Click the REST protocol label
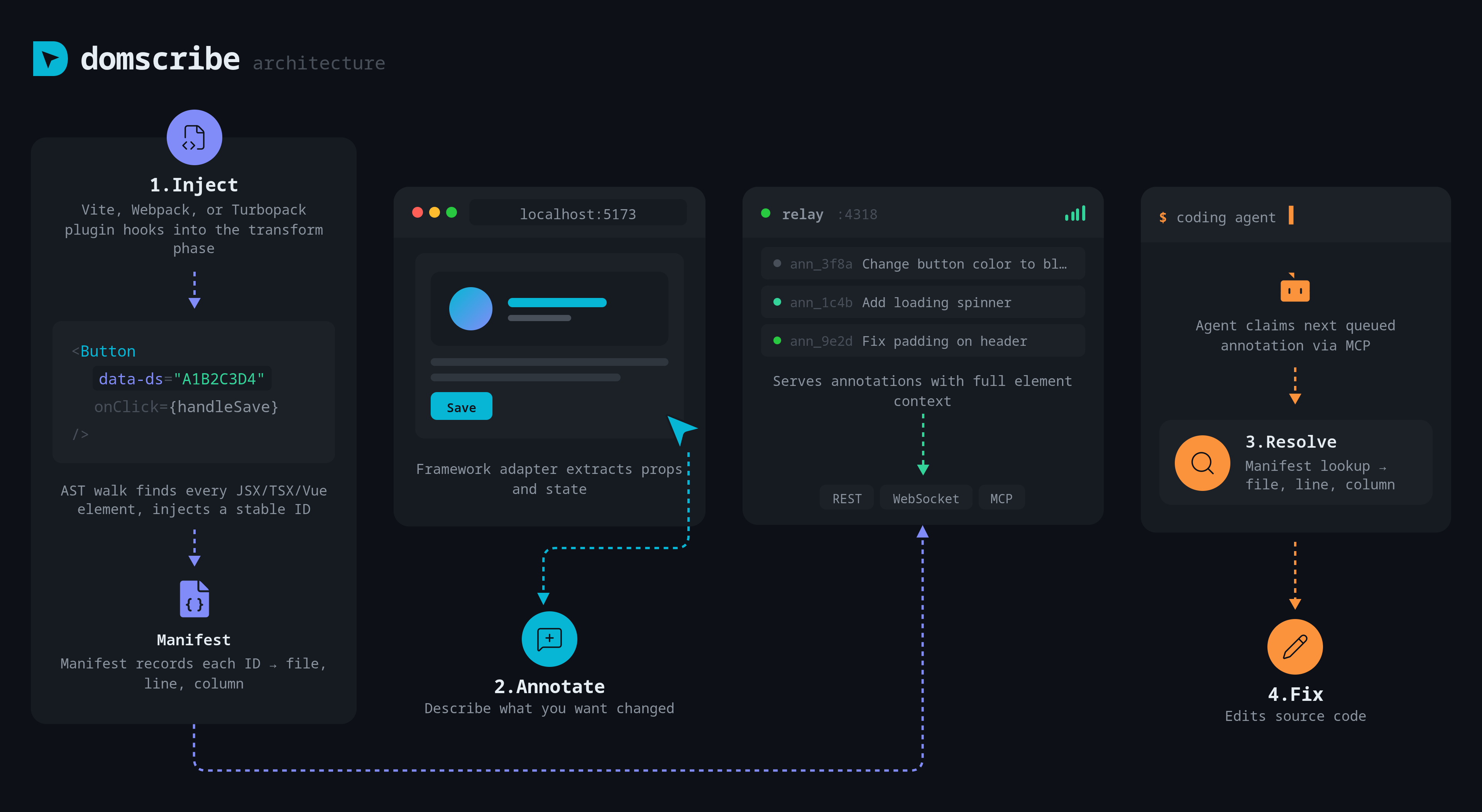The image size is (1482, 812). pyautogui.click(x=846, y=498)
